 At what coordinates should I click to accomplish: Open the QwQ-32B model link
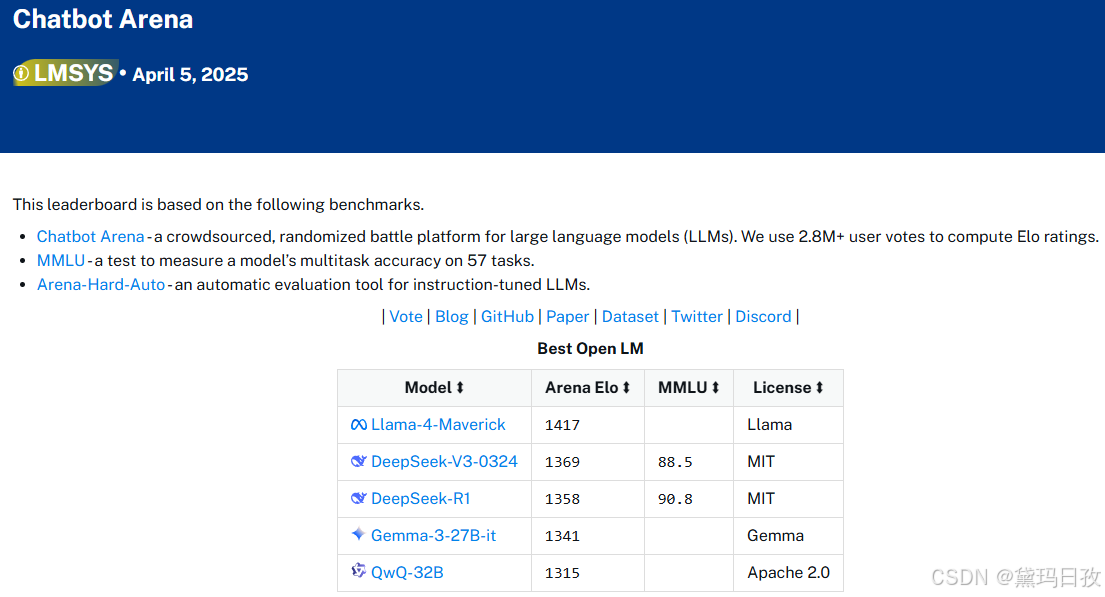pyautogui.click(x=407, y=572)
